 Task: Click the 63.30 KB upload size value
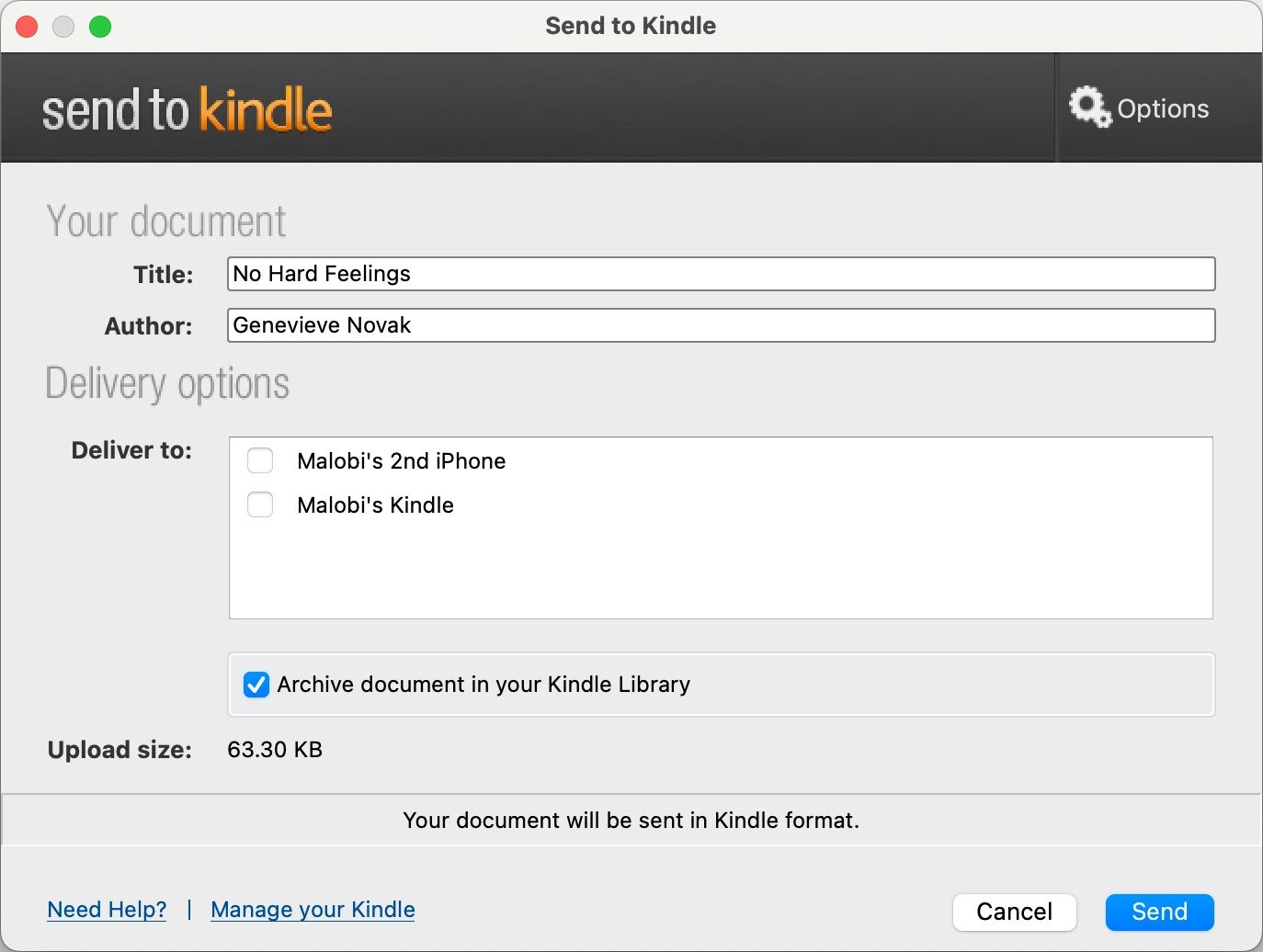[274, 749]
